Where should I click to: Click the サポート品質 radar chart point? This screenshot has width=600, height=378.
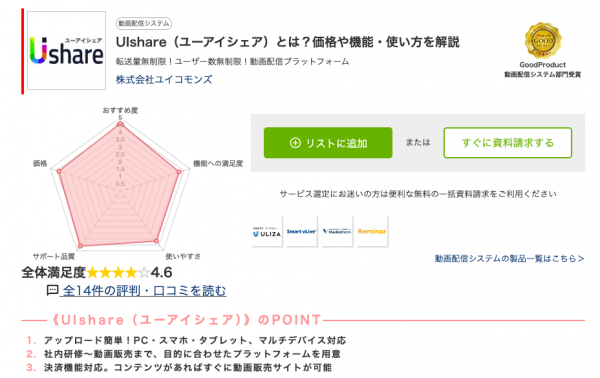coord(80,246)
